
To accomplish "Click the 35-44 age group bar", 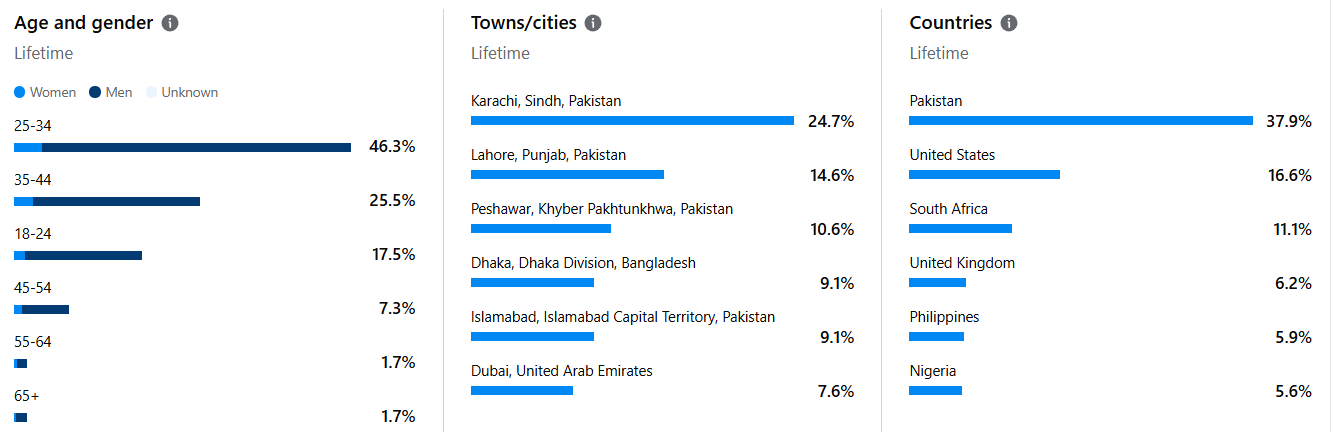I will [x=107, y=201].
